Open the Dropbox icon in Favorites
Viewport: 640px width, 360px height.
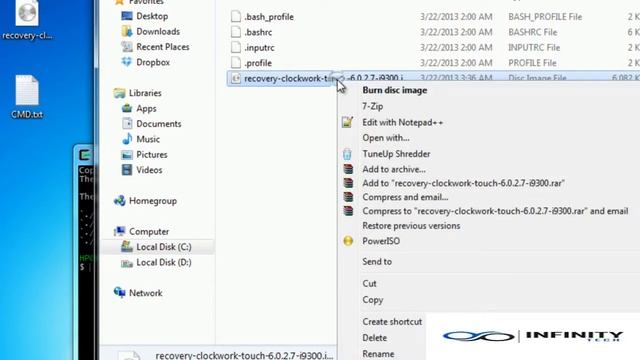(x=127, y=62)
